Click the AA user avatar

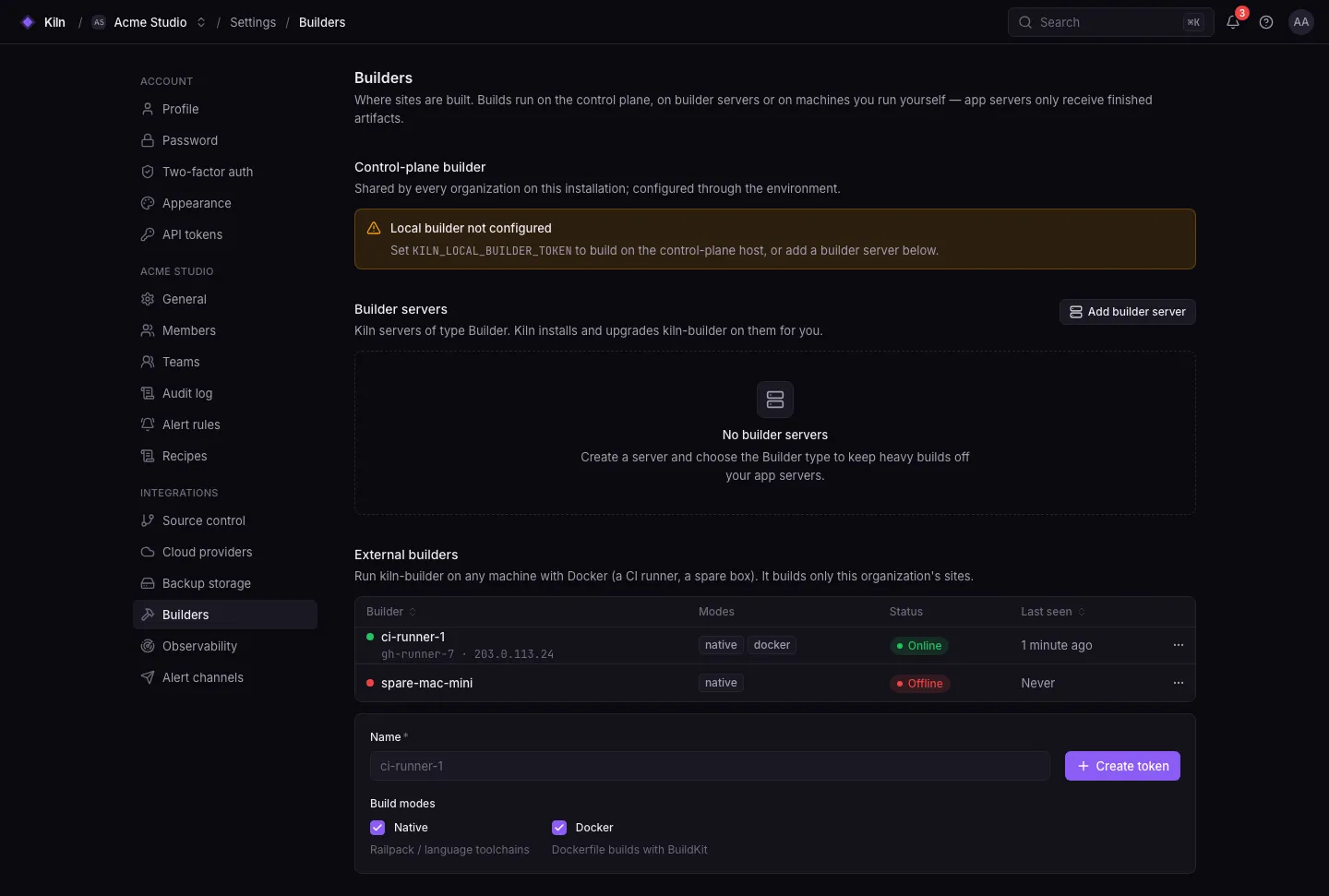click(x=1301, y=22)
